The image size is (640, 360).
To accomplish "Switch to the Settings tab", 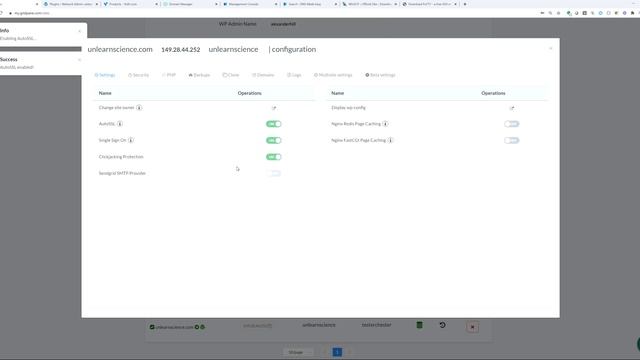I will tap(105, 75).
